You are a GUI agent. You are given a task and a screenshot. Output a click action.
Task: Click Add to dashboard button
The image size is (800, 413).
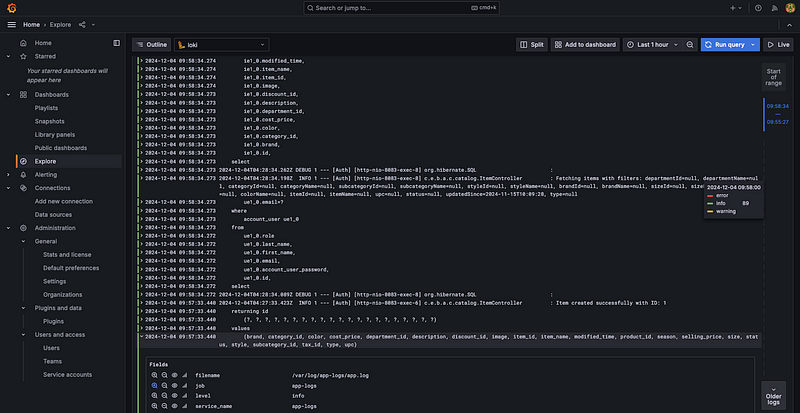coord(585,45)
